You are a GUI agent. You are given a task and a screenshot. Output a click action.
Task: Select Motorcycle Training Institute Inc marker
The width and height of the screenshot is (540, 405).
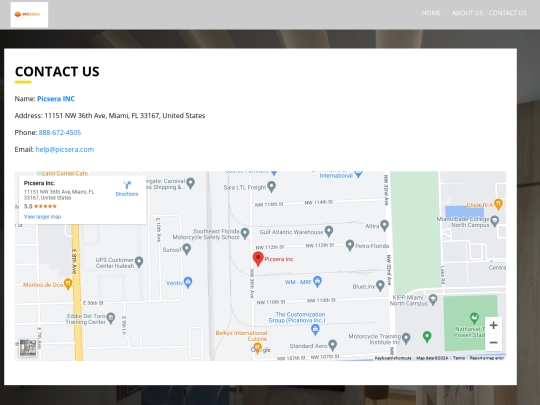tap(406, 339)
